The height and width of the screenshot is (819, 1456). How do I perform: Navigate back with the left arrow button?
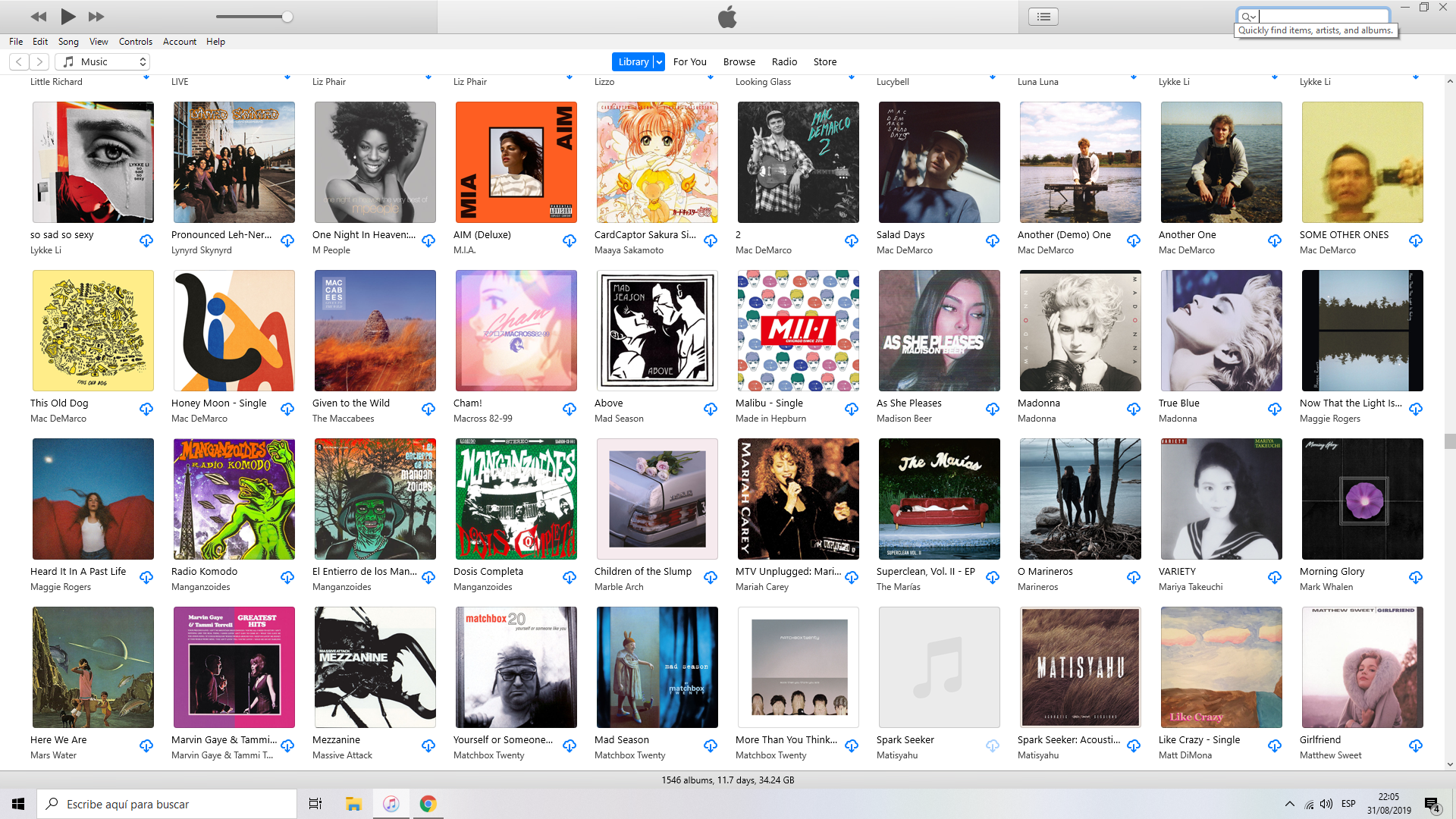coord(20,61)
